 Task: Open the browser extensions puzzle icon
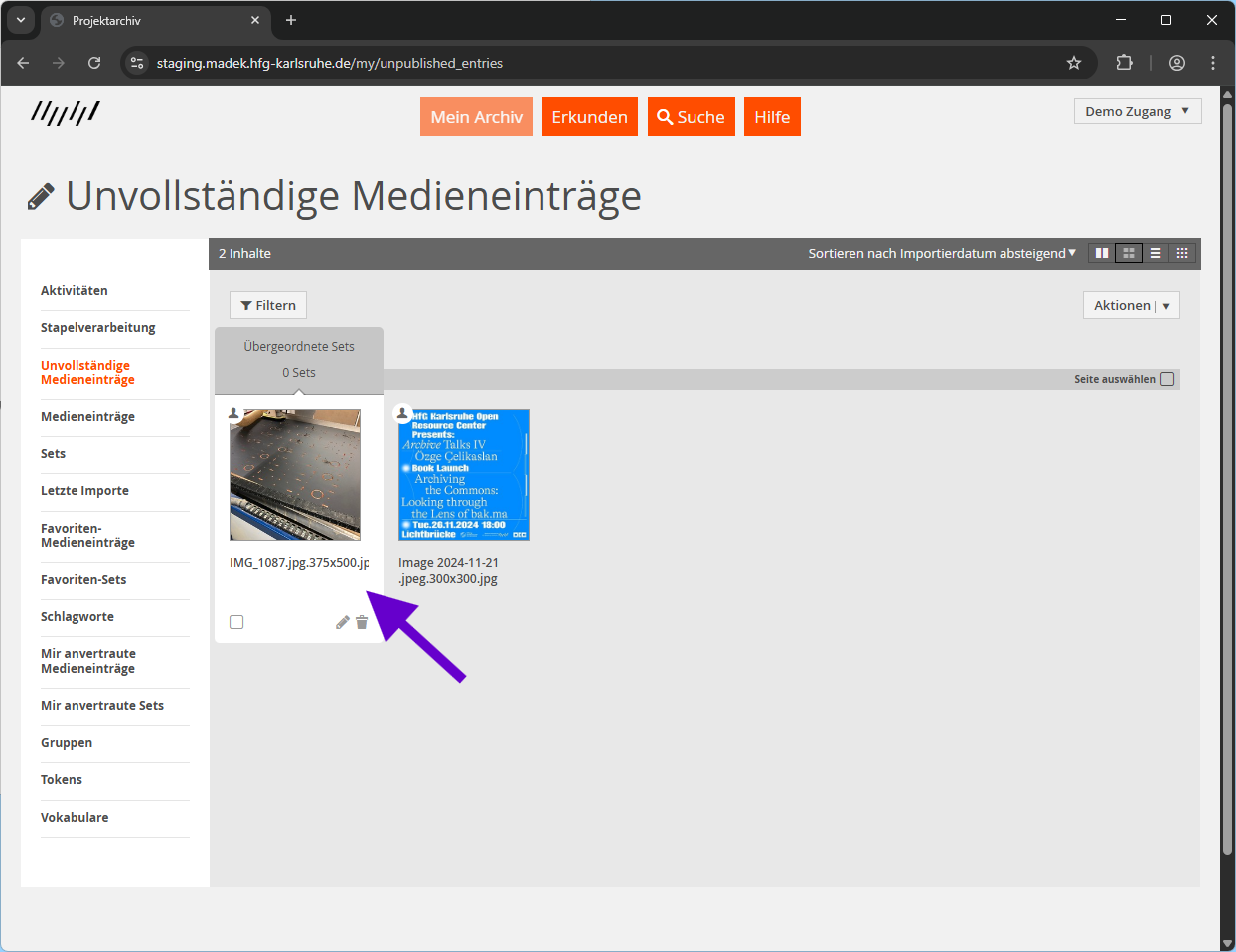[x=1124, y=63]
